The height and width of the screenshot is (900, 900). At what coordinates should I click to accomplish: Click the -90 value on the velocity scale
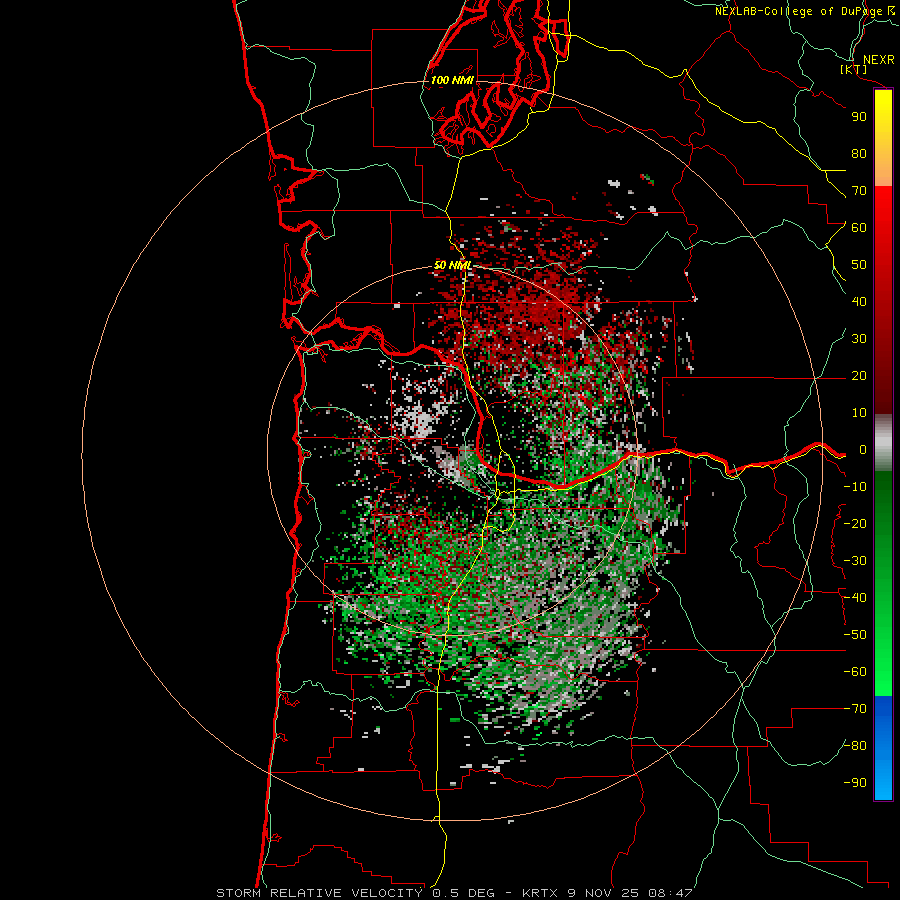pos(855,783)
